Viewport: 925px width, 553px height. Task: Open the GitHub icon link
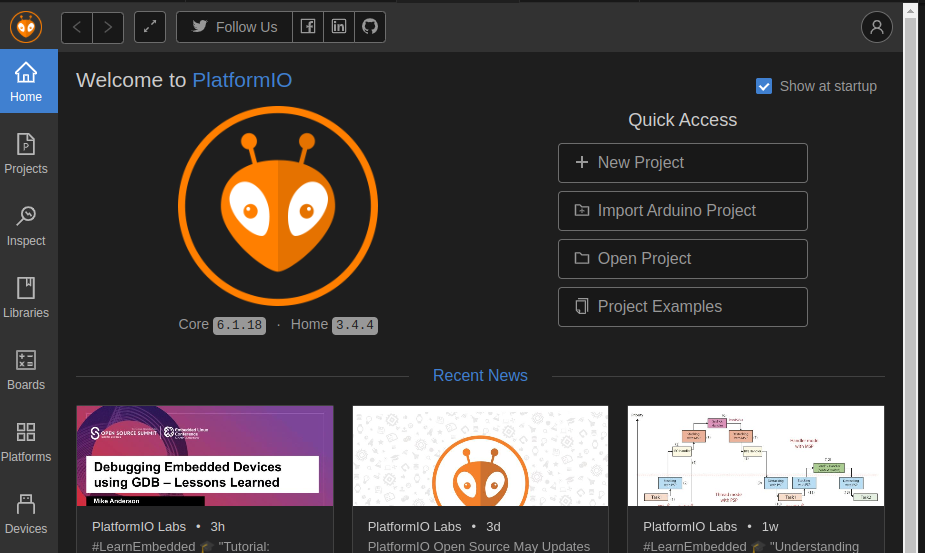[370, 27]
